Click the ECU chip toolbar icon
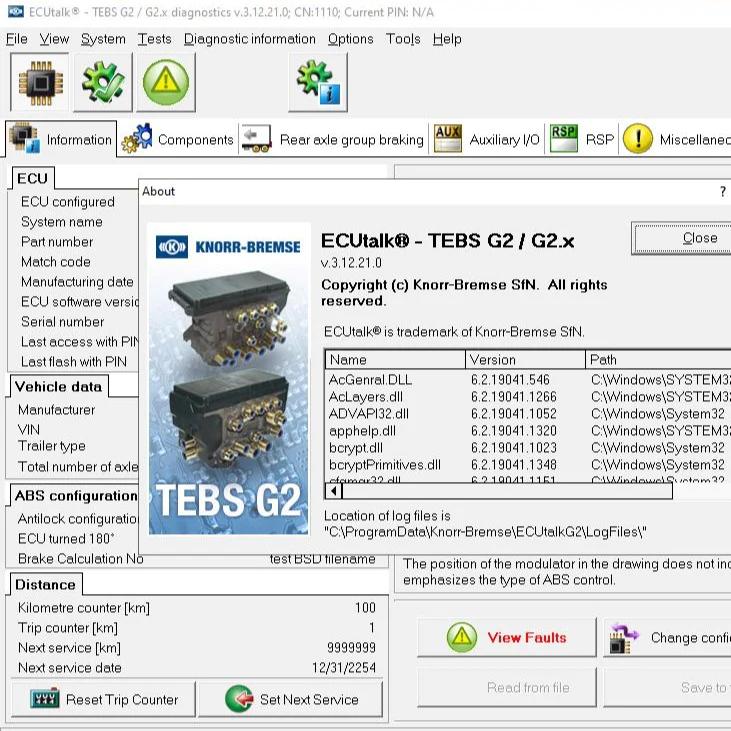Viewport: 731px width, 731px height. (x=40, y=83)
